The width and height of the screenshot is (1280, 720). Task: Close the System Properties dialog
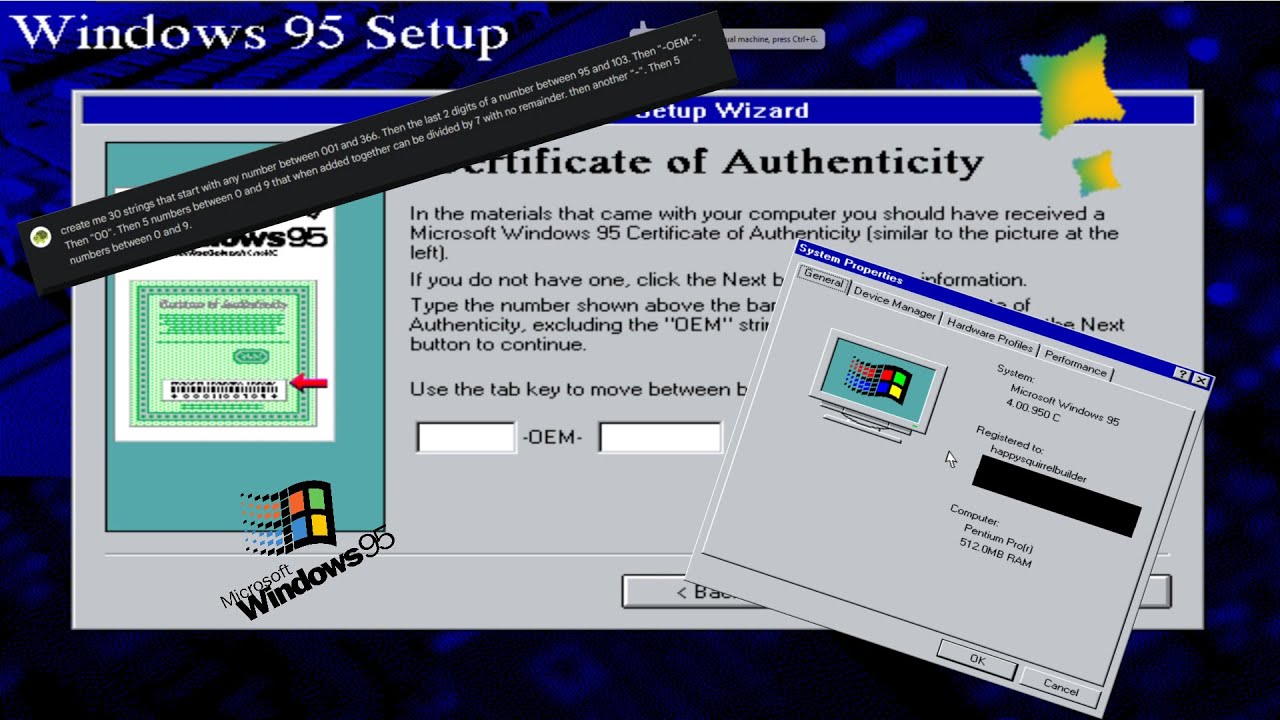tap(1201, 381)
